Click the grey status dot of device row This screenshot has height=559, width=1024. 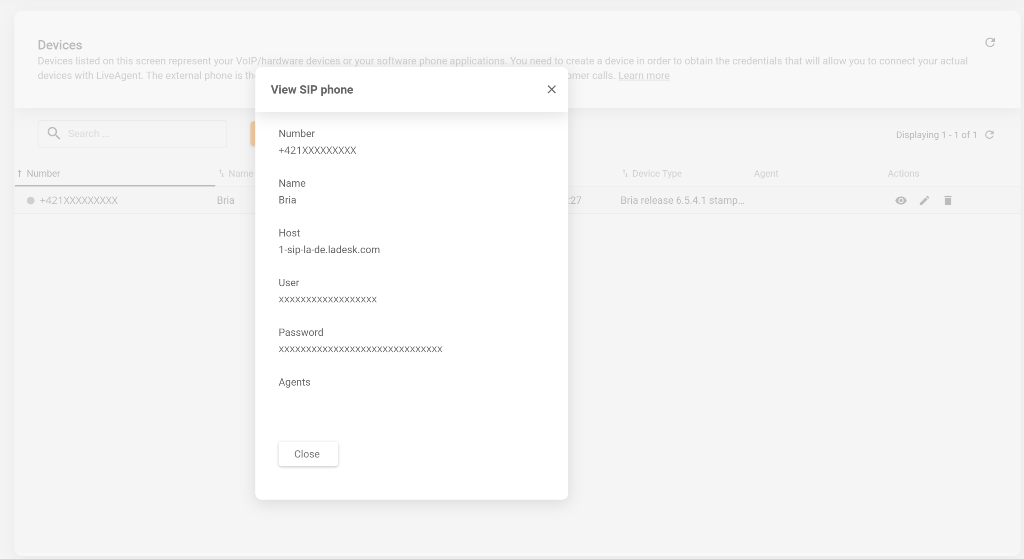30,200
